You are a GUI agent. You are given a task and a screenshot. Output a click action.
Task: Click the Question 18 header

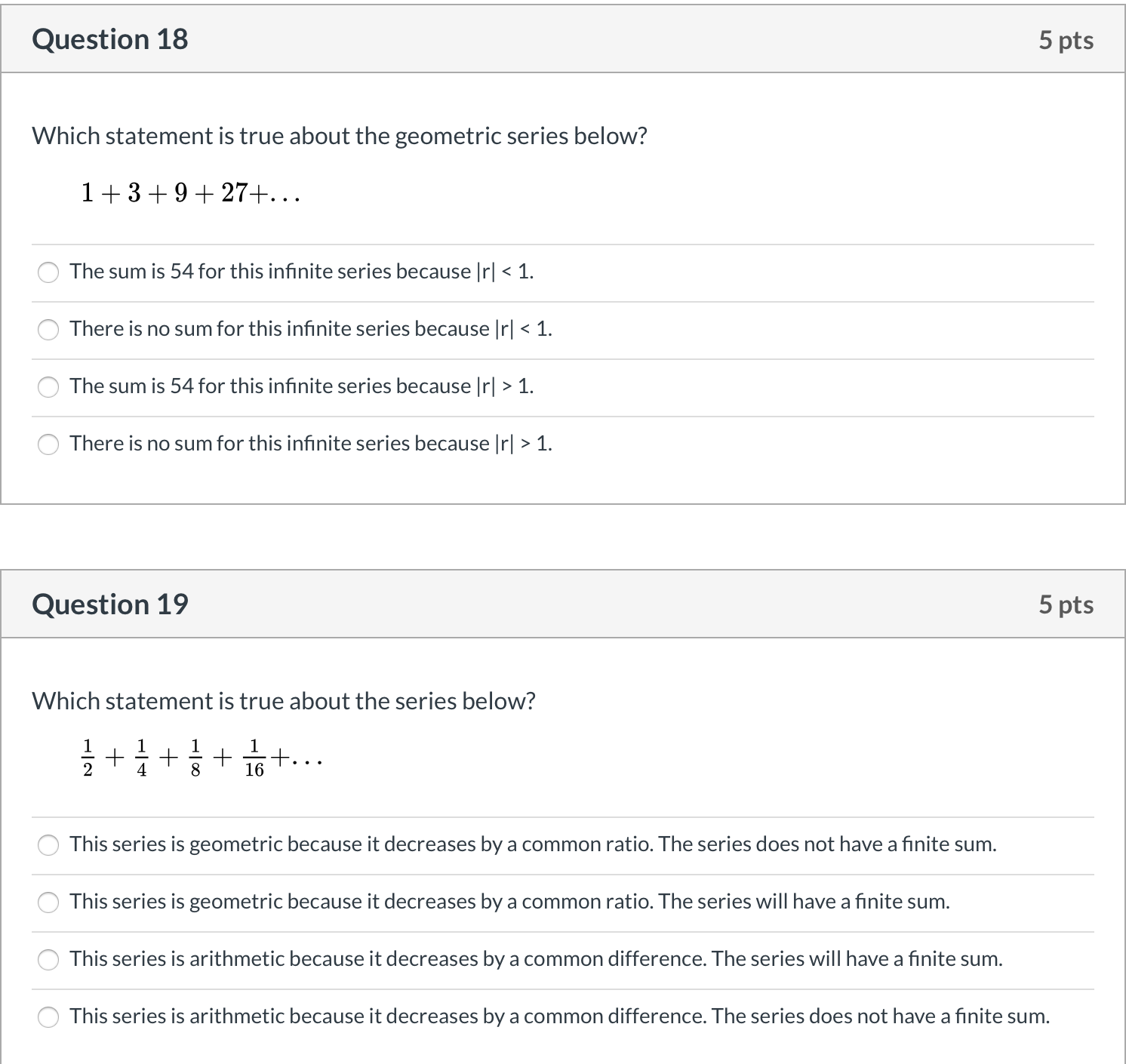pos(110,38)
